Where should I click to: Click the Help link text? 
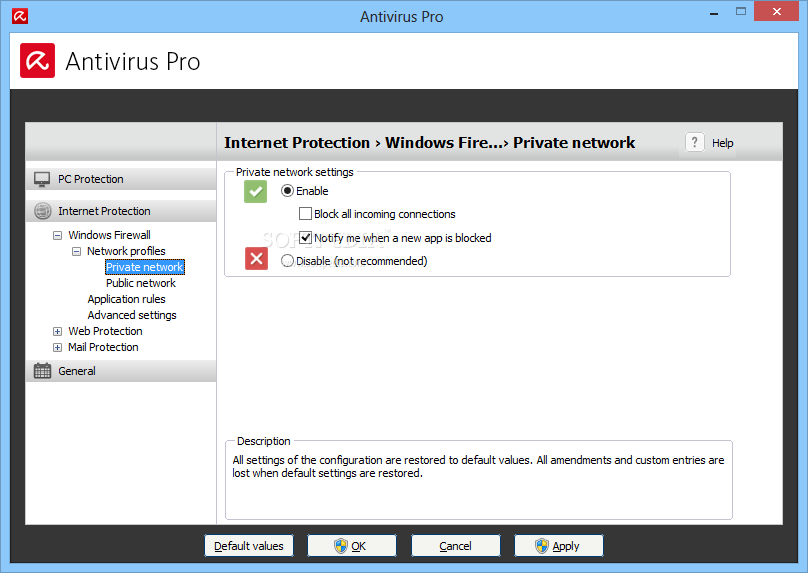[x=722, y=143]
